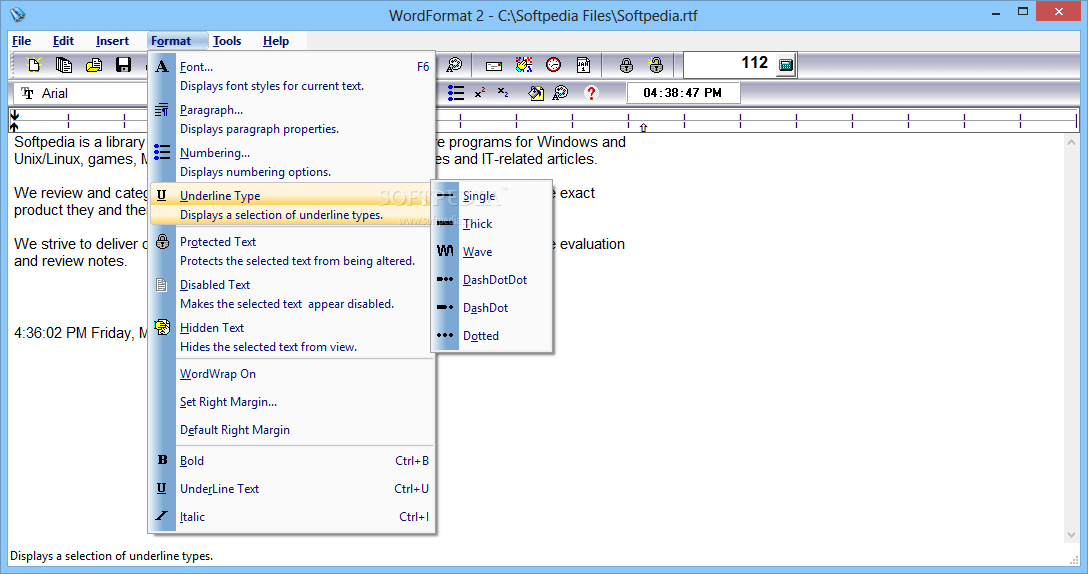The height and width of the screenshot is (574, 1088).
Task: Open the File menu
Action: pyautogui.click(x=22, y=41)
